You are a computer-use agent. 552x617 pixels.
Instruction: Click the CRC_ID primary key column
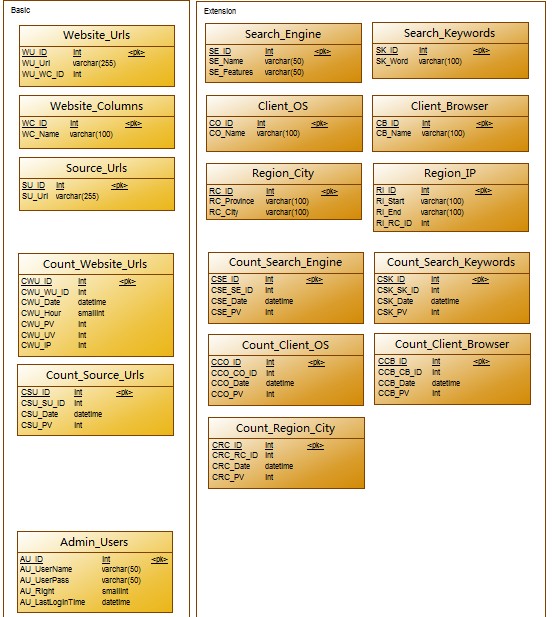coord(227,445)
